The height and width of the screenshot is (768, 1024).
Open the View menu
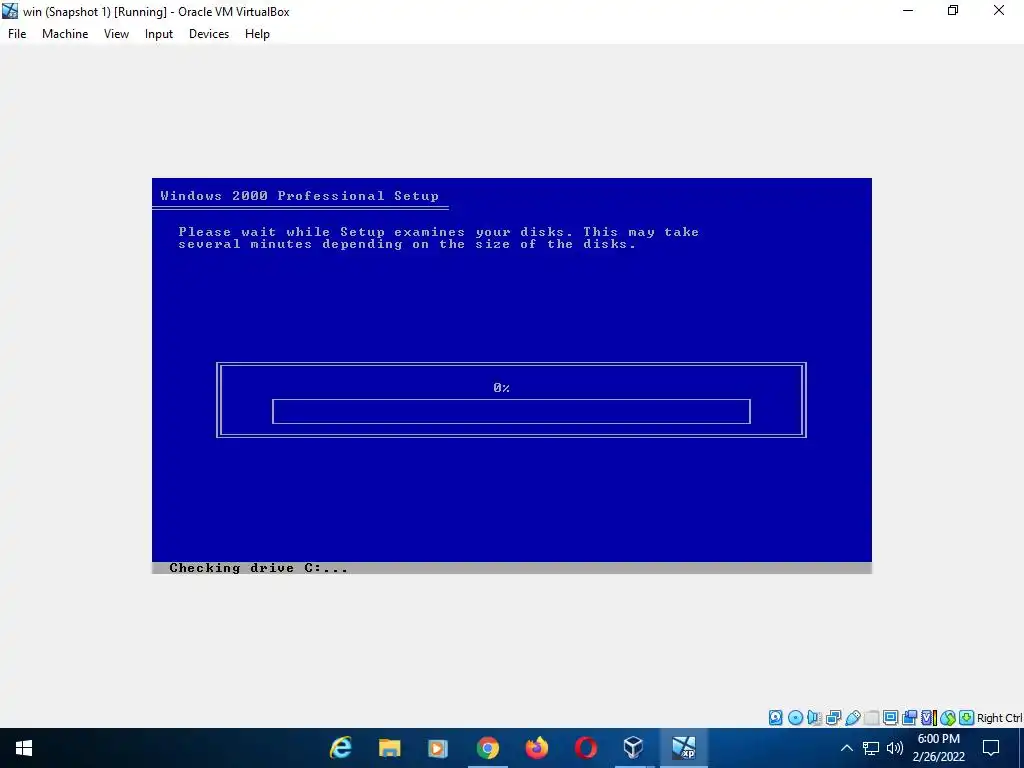pyautogui.click(x=116, y=34)
